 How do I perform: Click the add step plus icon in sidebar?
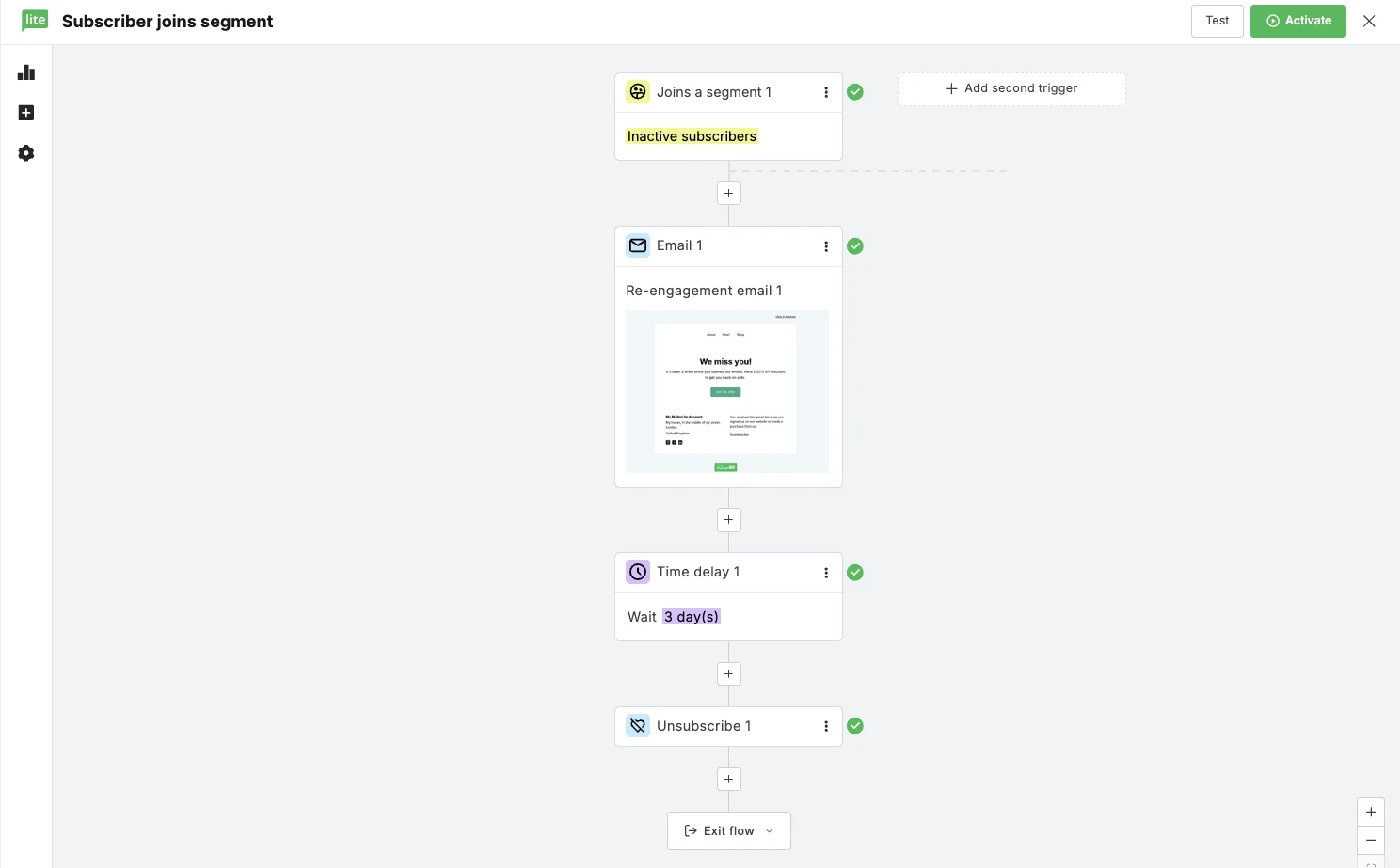(26, 113)
